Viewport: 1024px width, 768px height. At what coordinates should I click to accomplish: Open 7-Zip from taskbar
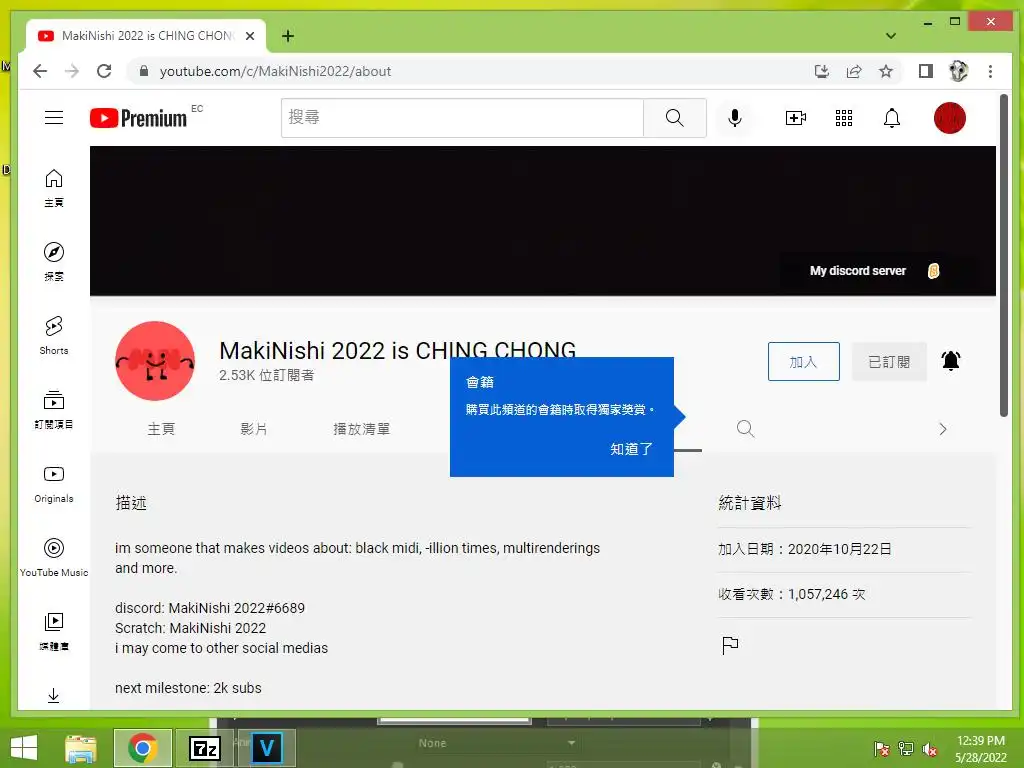click(204, 748)
